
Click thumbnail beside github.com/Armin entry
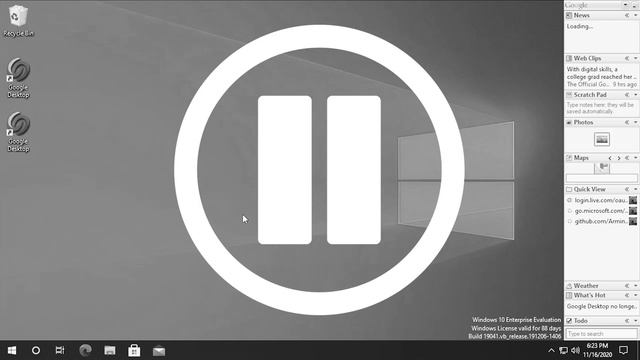633,221
